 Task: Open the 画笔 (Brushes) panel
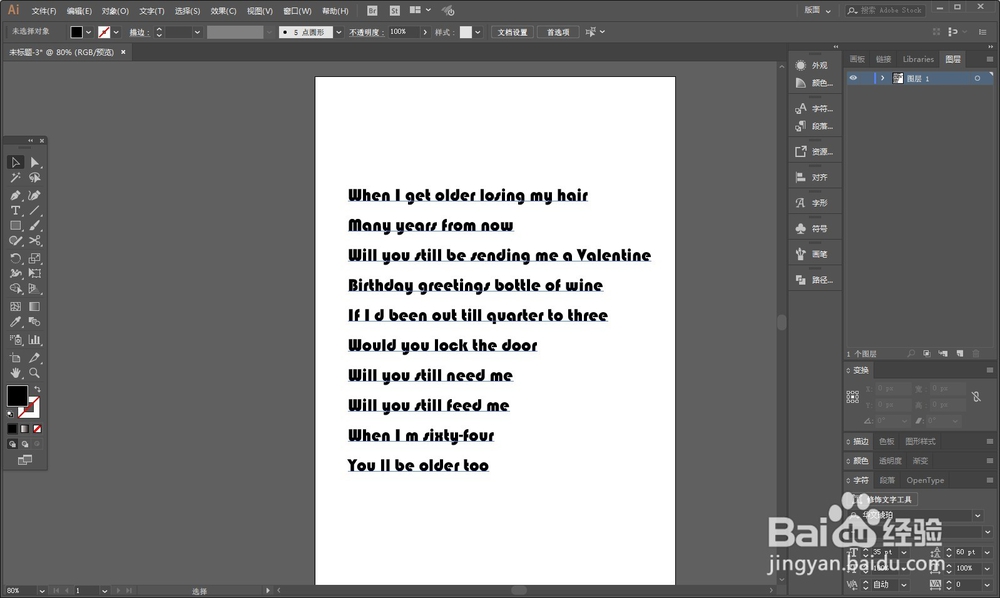pyautogui.click(x=814, y=254)
